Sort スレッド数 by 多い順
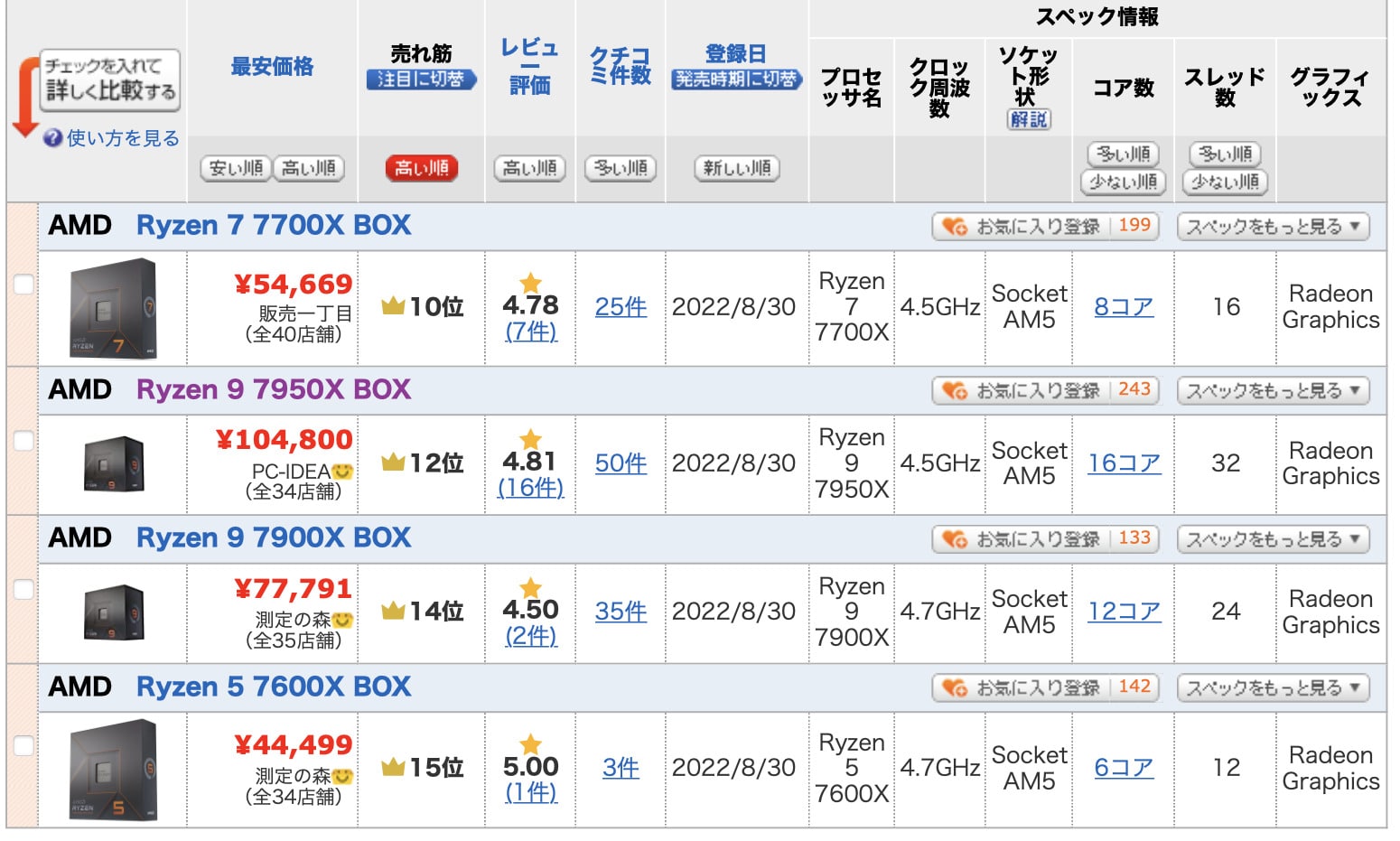Screen dimensions: 1400x841 [x=1226, y=154]
